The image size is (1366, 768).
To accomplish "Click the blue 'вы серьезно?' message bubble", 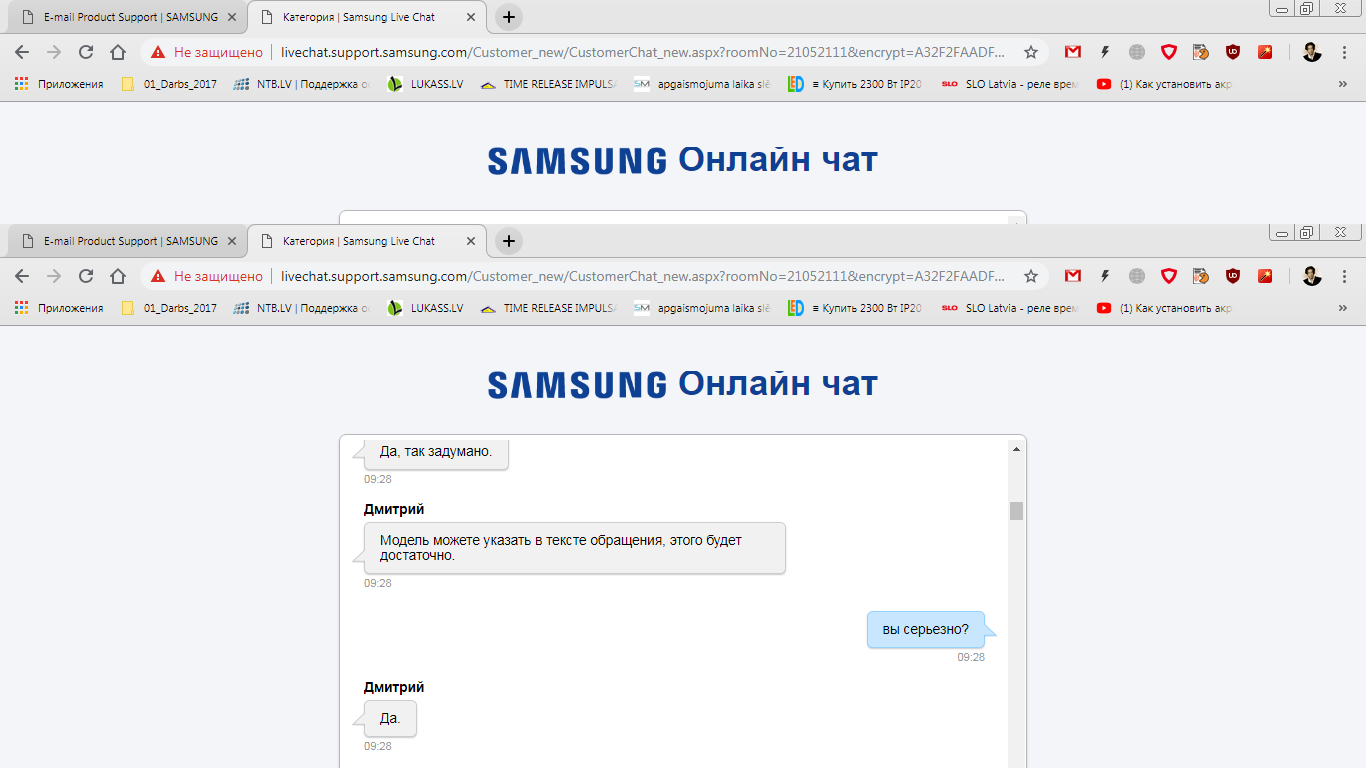I will [926, 630].
